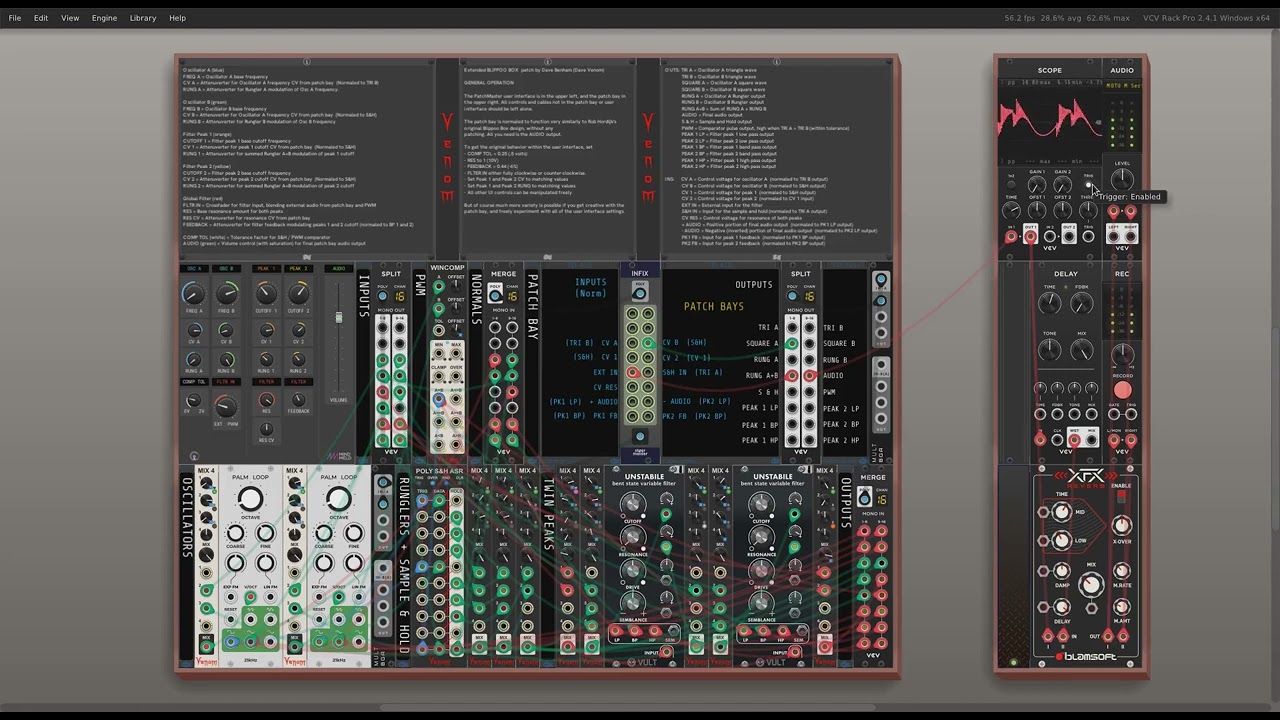Click the XFX Reverb DAMP knob

pos(1060,570)
